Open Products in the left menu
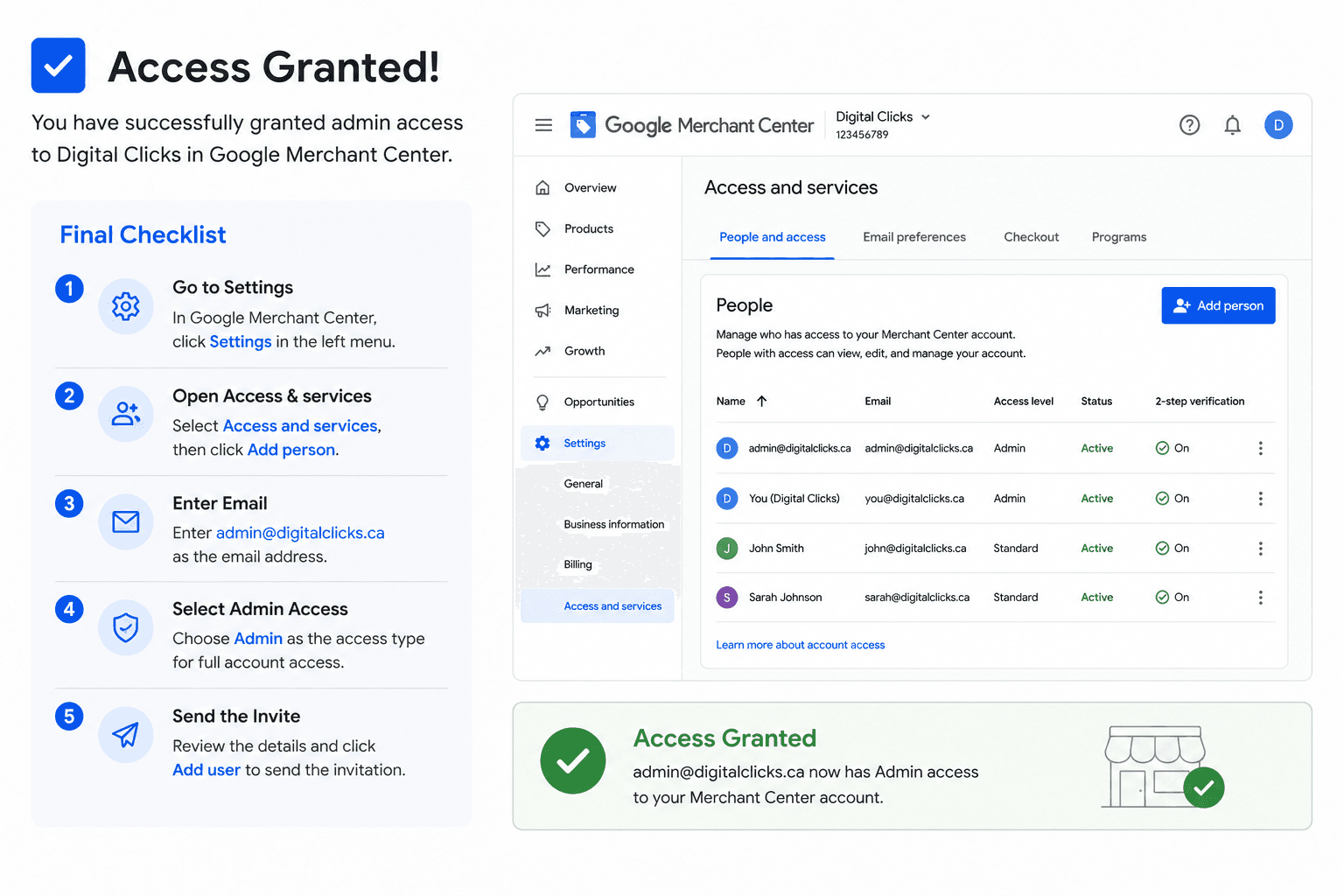This screenshot has height=896, width=1344. tap(589, 229)
